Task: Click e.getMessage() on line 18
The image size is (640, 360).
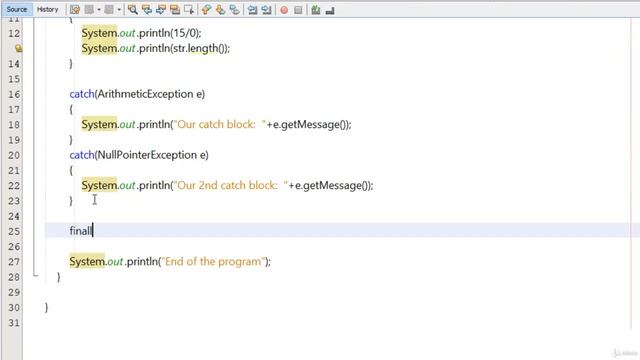Action: coord(309,124)
